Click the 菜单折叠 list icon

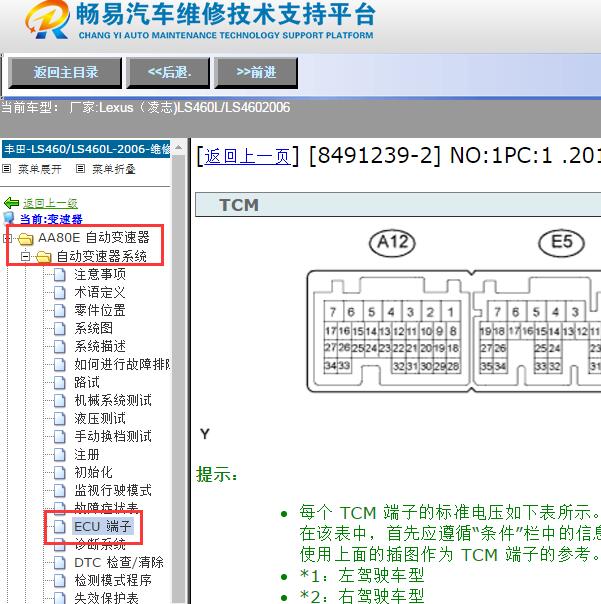(x=81, y=169)
